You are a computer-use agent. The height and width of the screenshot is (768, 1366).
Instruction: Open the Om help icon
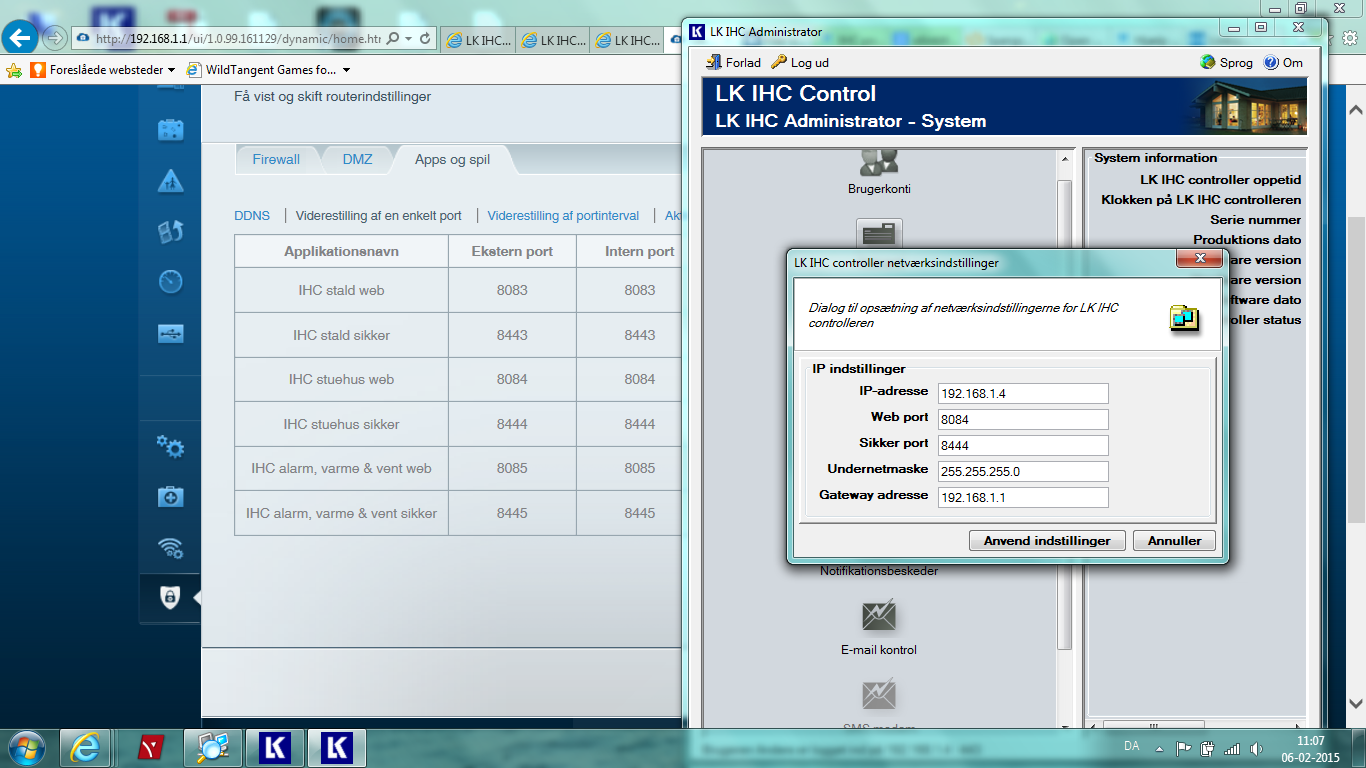(x=1271, y=62)
